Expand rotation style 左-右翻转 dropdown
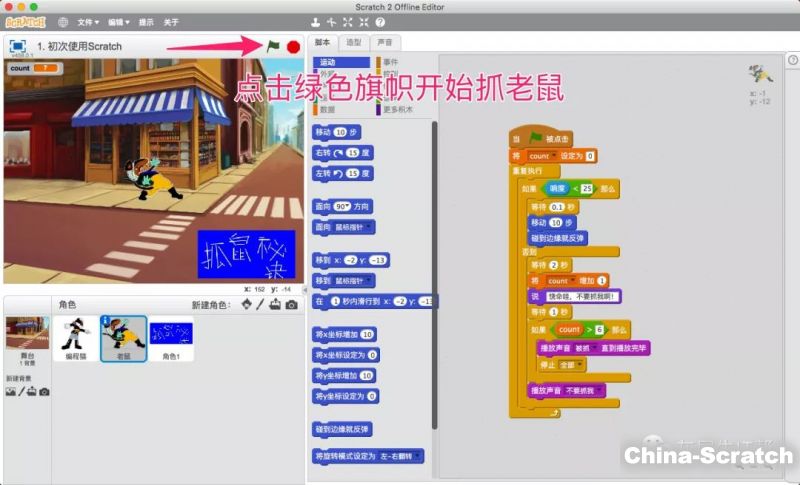The height and width of the screenshot is (485, 800). (417, 456)
